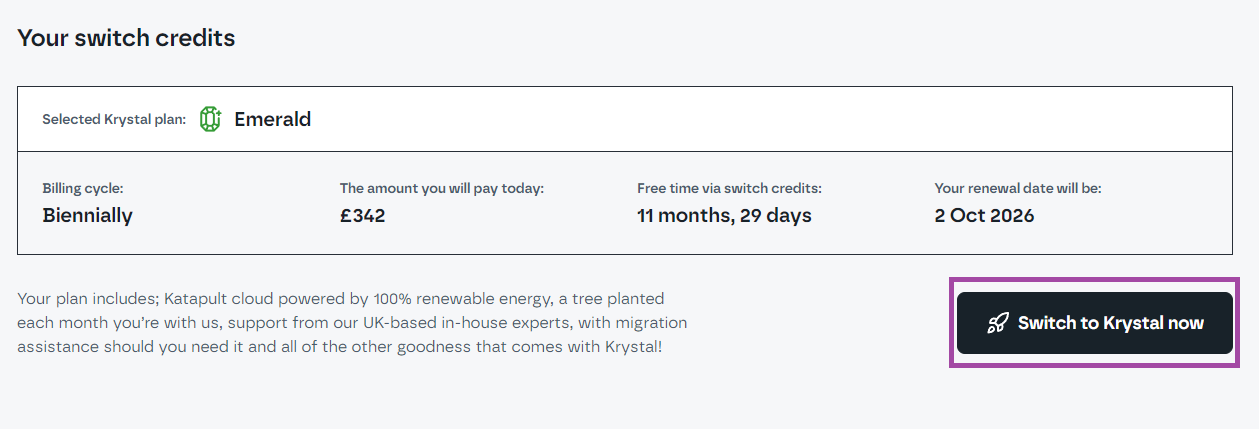Screen dimensions: 1259x429
Task: Click the selected plan header row
Action: 625,119
